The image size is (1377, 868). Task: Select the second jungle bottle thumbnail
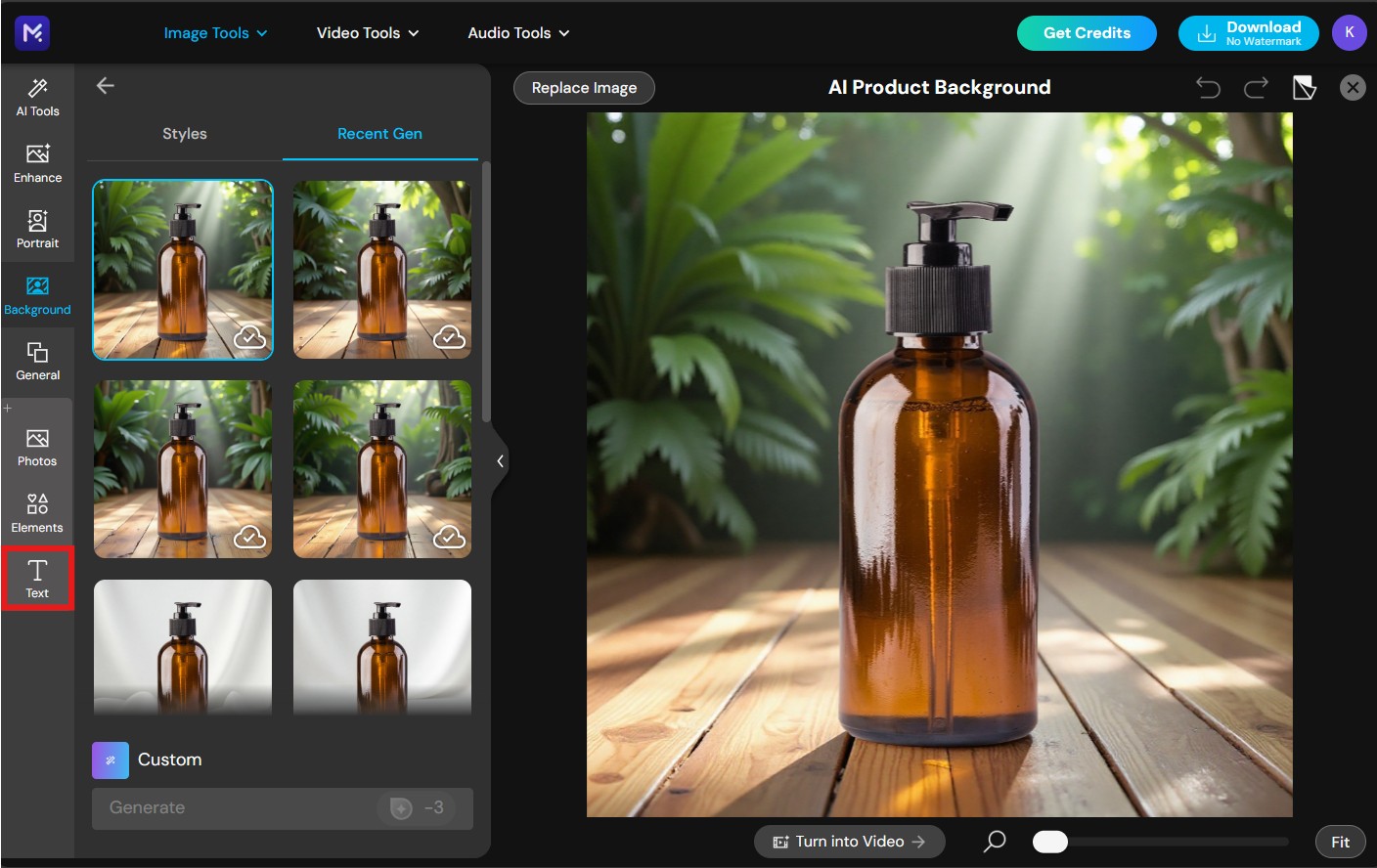[x=382, y=270]
